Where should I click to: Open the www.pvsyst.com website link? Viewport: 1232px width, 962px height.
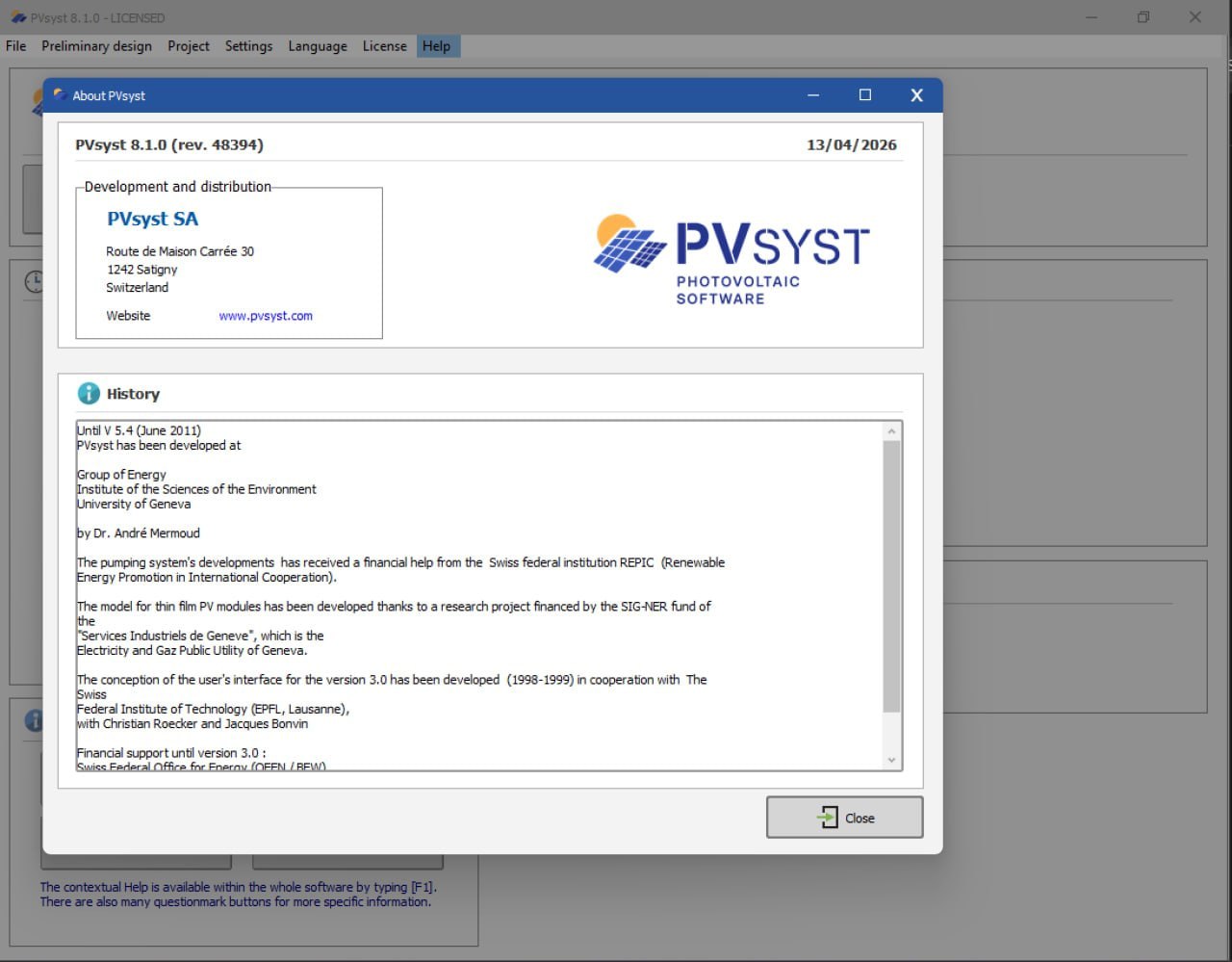[x=266, y=316]
